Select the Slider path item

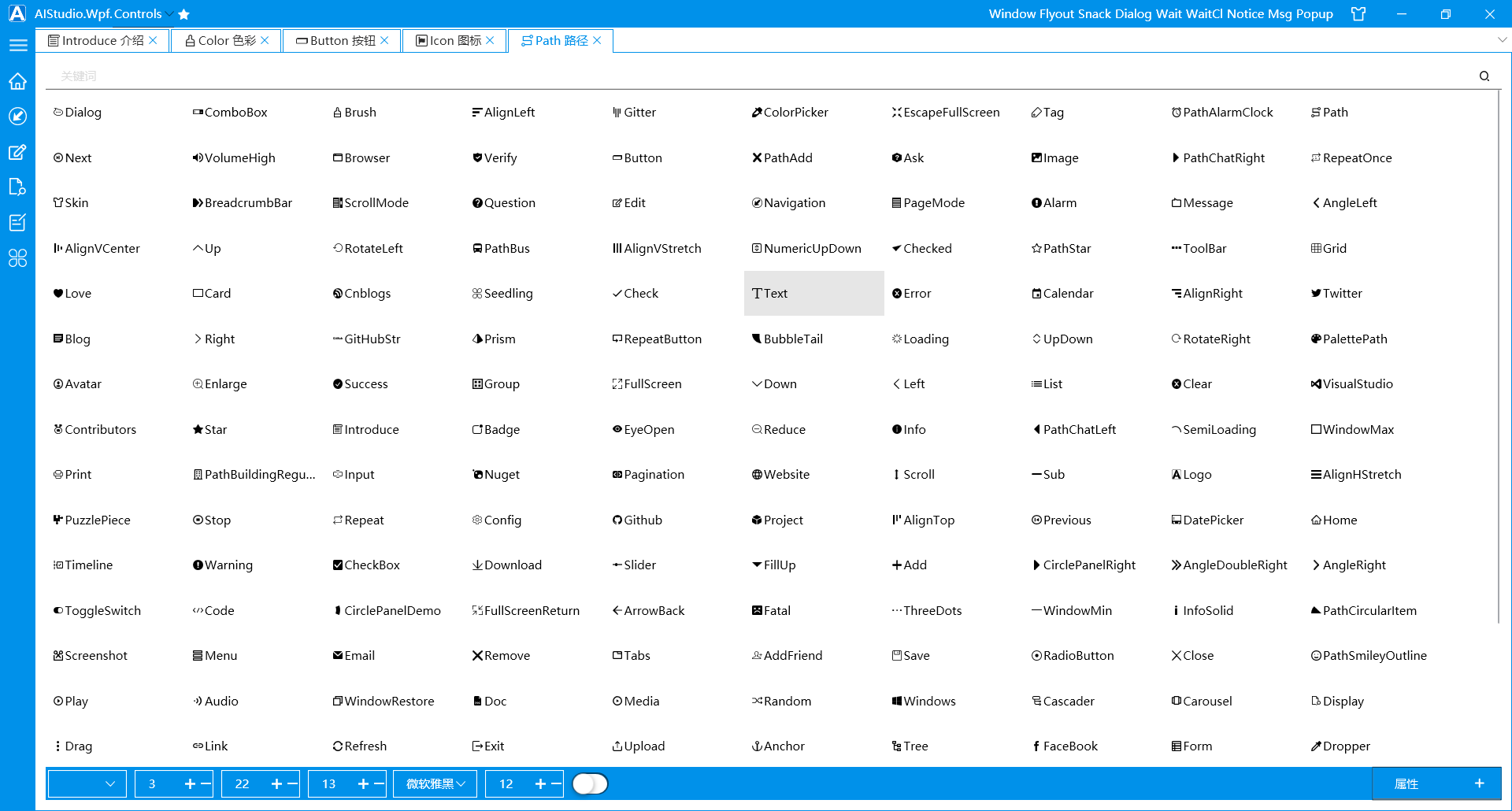tap(634, 565)
